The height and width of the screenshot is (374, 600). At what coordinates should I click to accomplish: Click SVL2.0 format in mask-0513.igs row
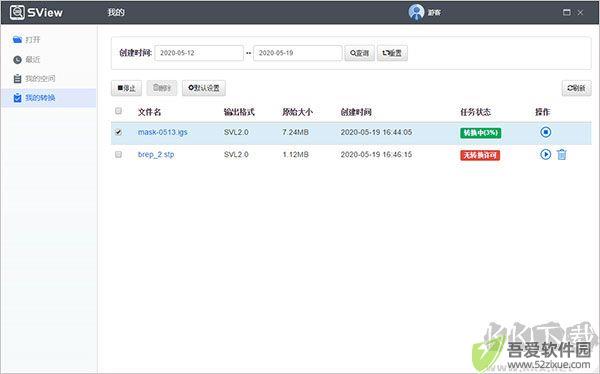coord(236,132)
